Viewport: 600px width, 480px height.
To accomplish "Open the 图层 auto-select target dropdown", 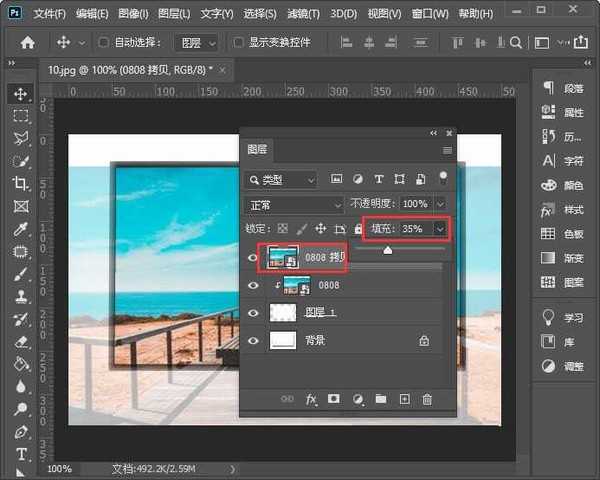I will coord(197,43).
